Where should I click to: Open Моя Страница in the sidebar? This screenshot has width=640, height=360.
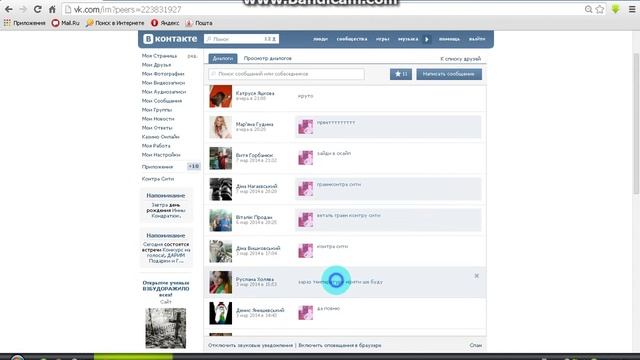coord(160,56)
